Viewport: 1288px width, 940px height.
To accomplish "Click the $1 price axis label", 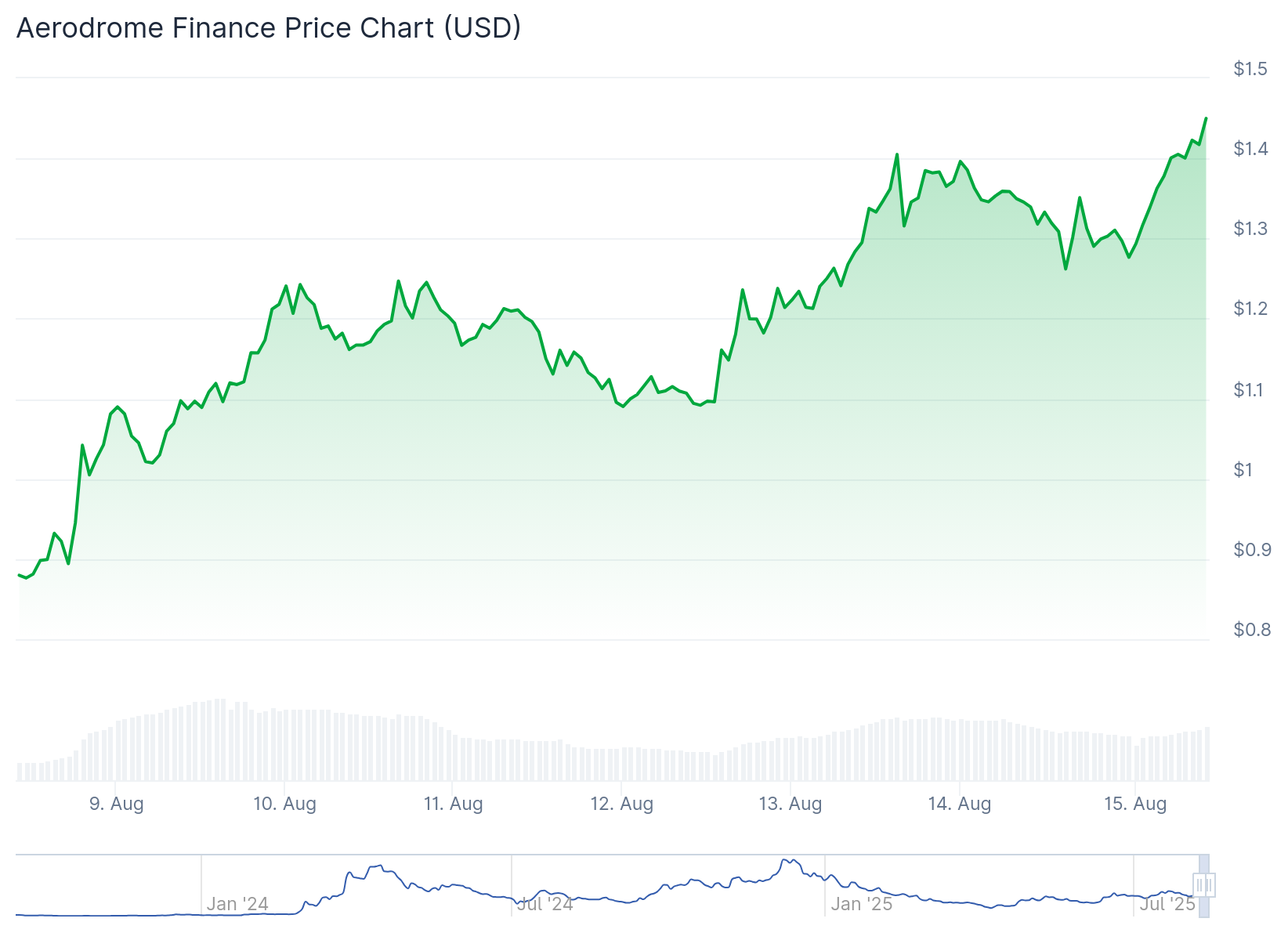I will [1243, 470].
